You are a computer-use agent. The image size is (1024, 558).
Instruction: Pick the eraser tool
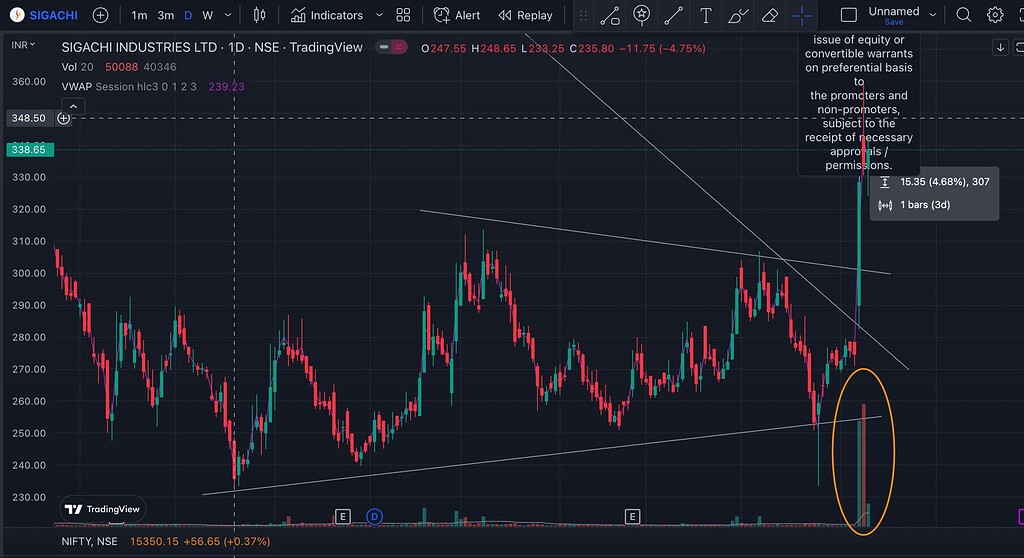click(769, 15)
